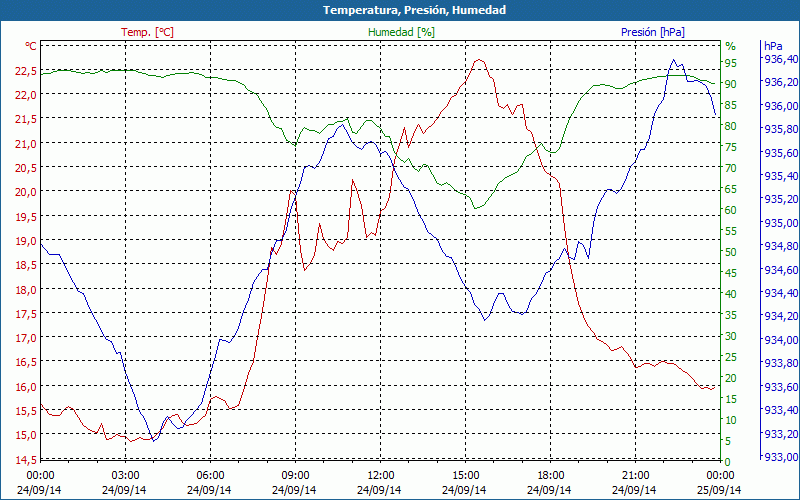800x500 pixels.
Task: Click the 25/09/14 date label
Action: [x=719, y=490]
